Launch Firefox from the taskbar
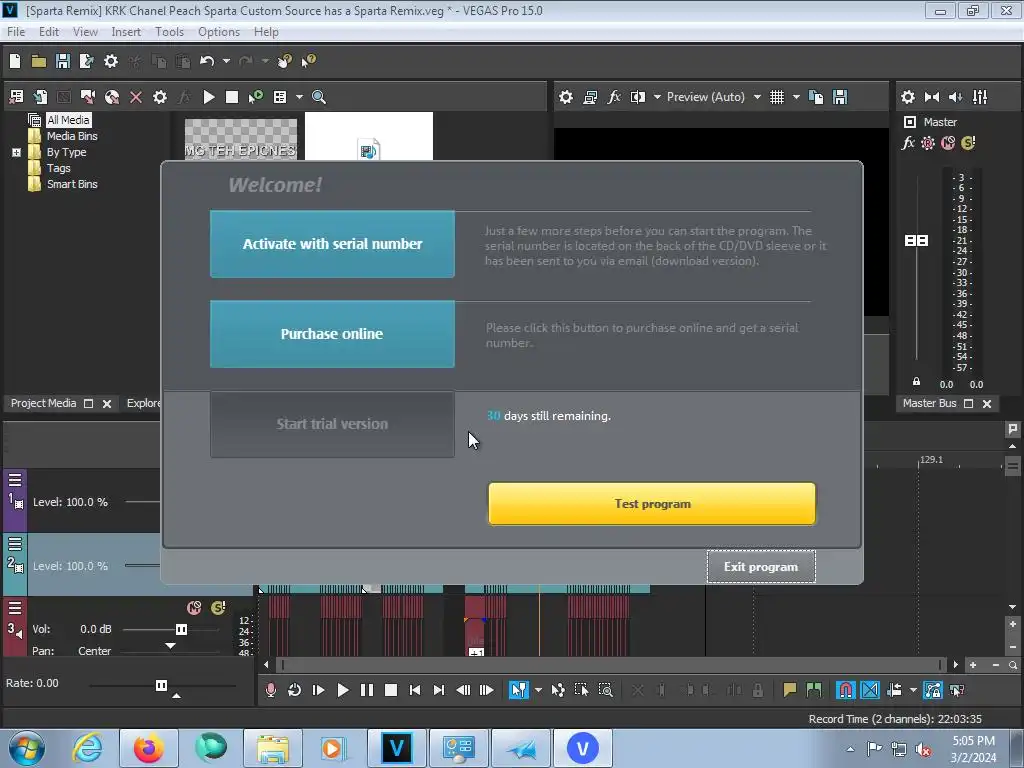The height and width of the screenshot is (768, 1024). 149,748
